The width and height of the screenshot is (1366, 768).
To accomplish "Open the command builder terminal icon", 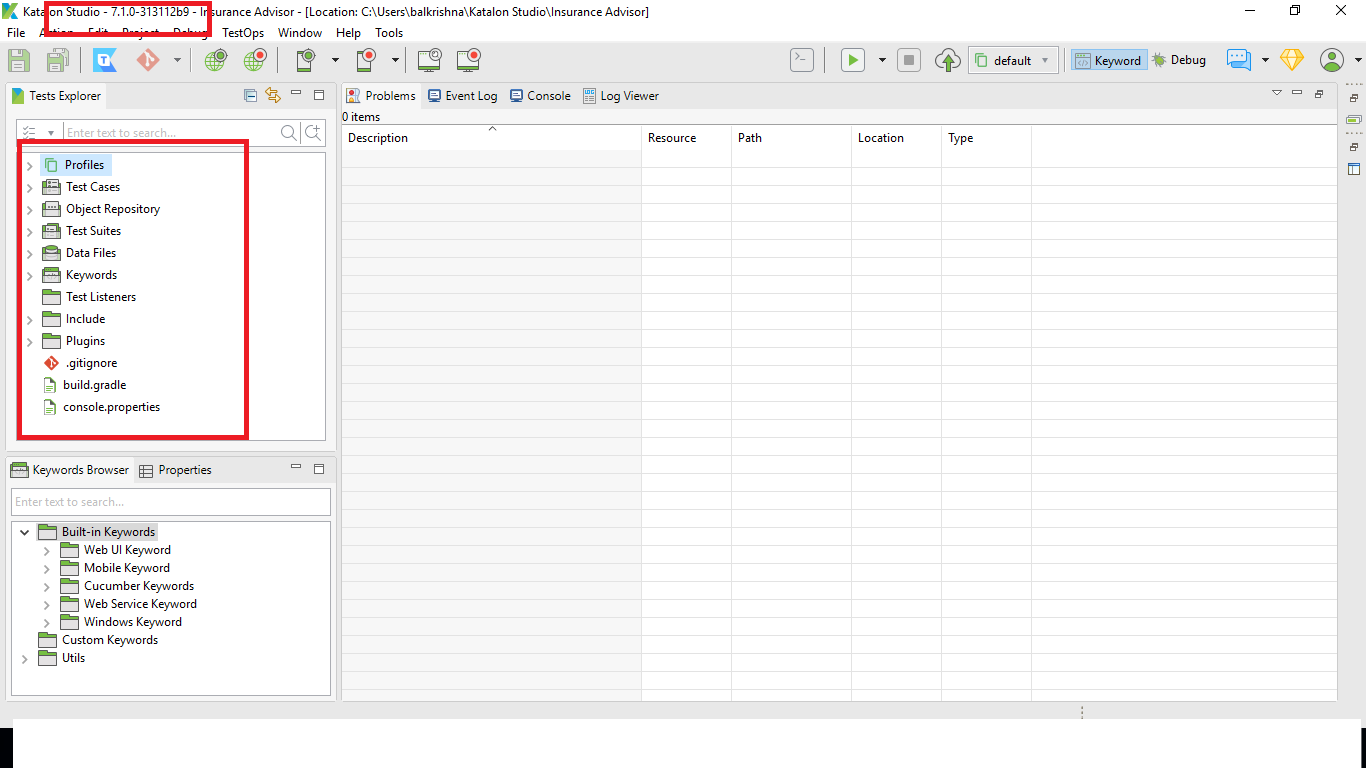I will coord(802,60).
